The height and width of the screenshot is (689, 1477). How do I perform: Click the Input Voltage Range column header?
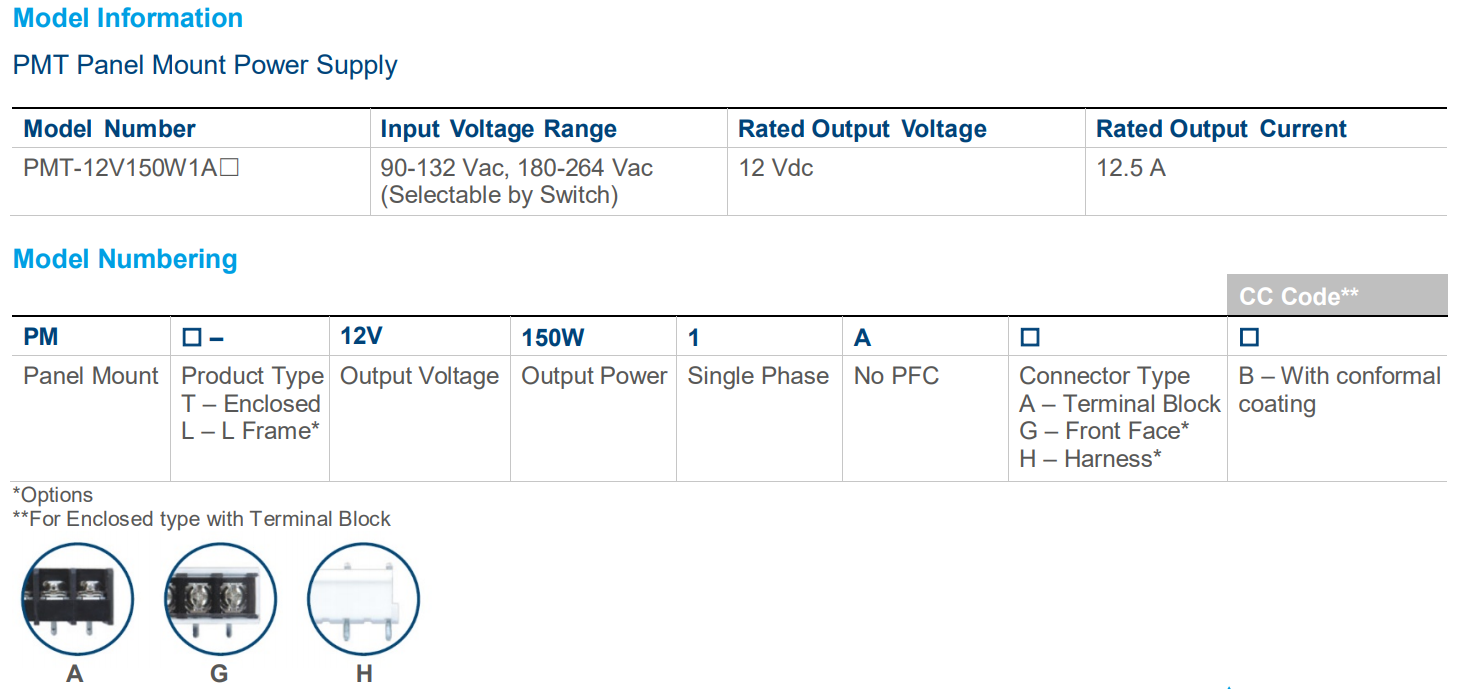pos(498,129)
